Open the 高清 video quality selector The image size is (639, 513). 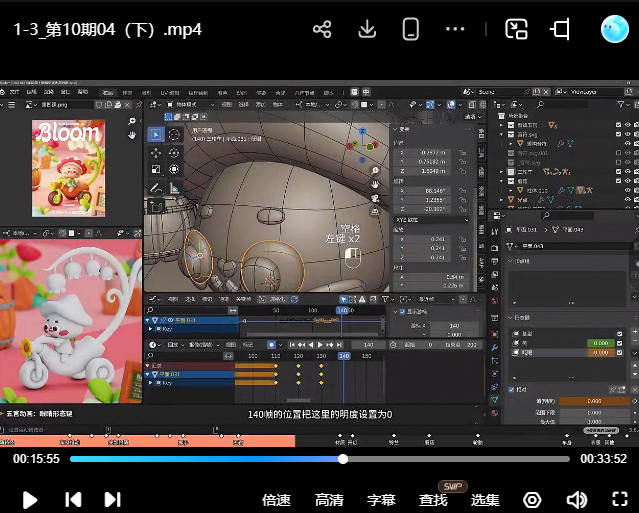click(329, 499)
